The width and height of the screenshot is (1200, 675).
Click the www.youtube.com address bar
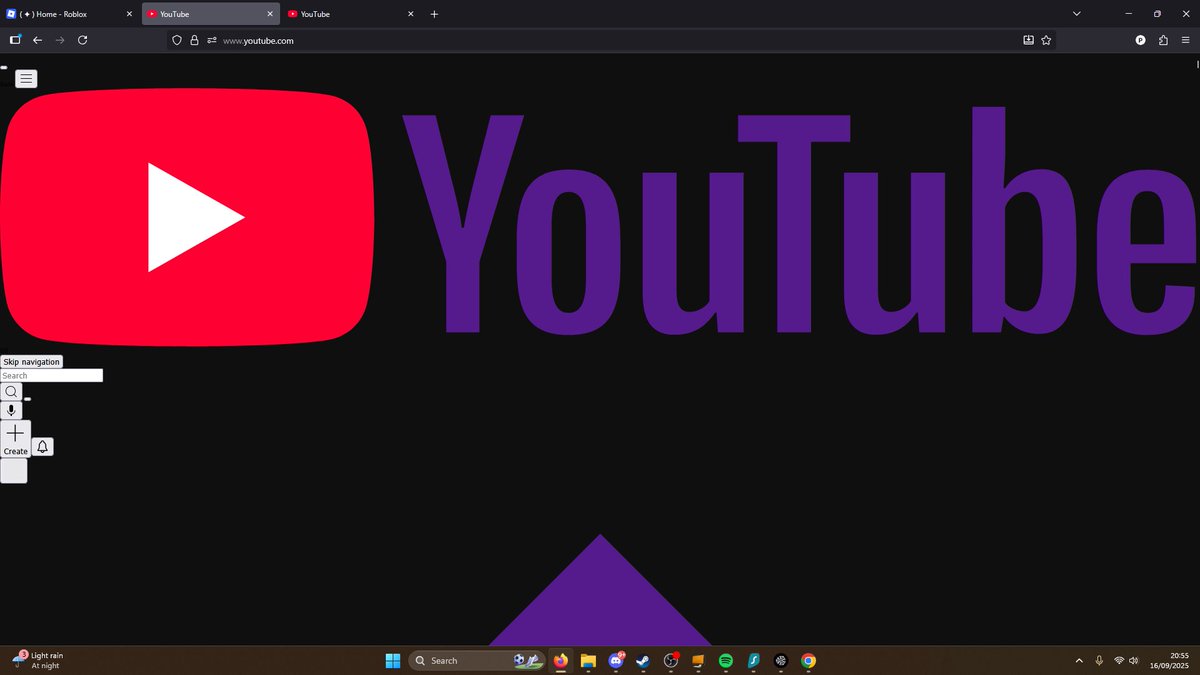pyautogui.click(x=610, y=40)
